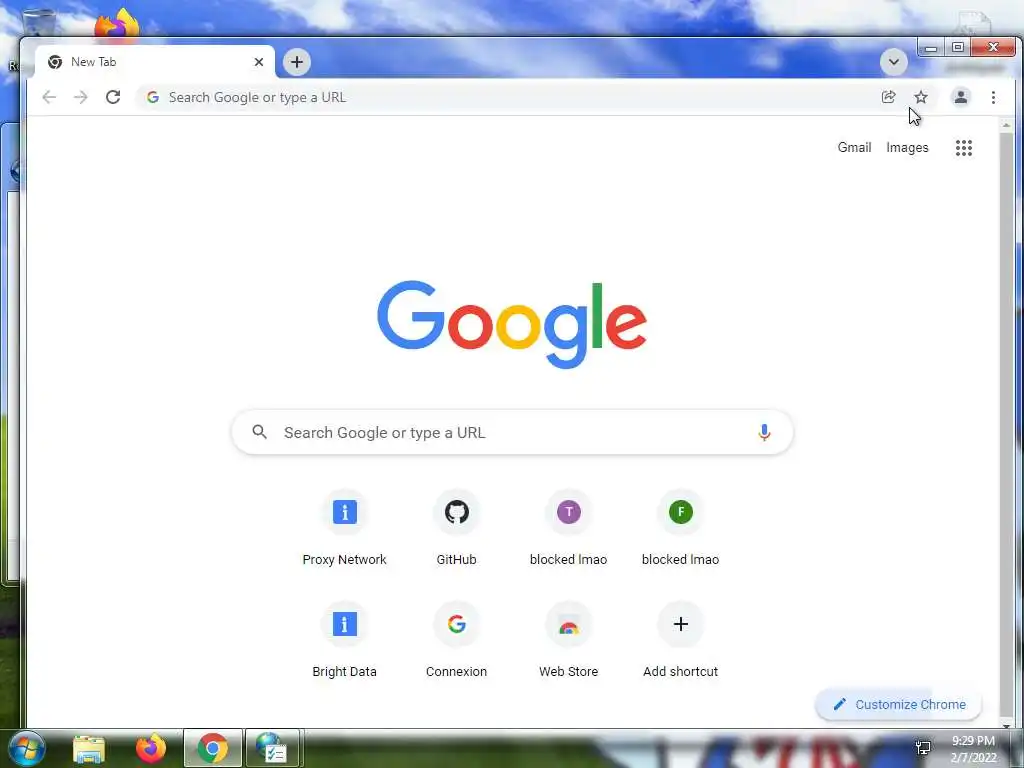Click the Customize Chrome button
Image resolution: width=1024 pixels, height=768 pixels.
pyautogui.click(x=899, y=705)
